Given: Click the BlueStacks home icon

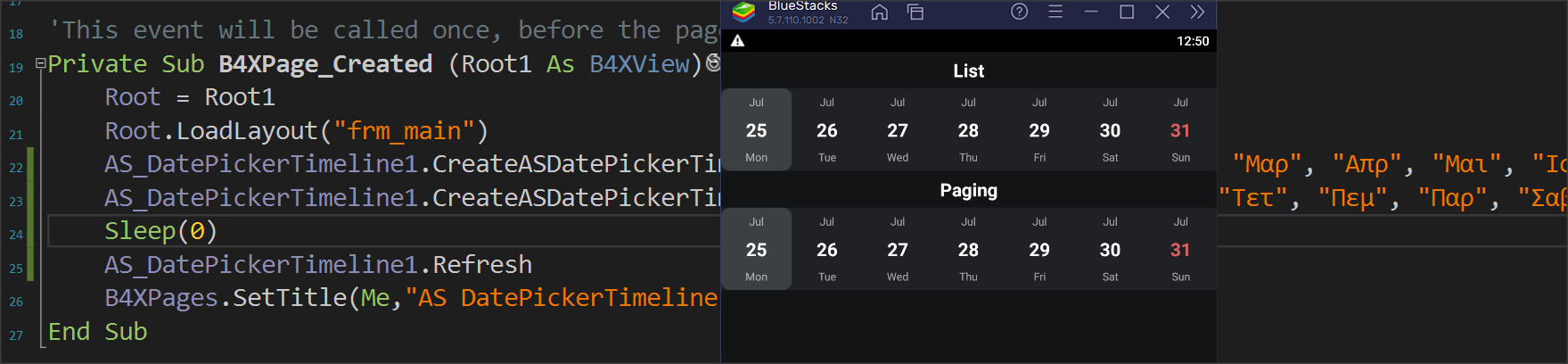Looking at the screenshot, I should click(879, 12).
